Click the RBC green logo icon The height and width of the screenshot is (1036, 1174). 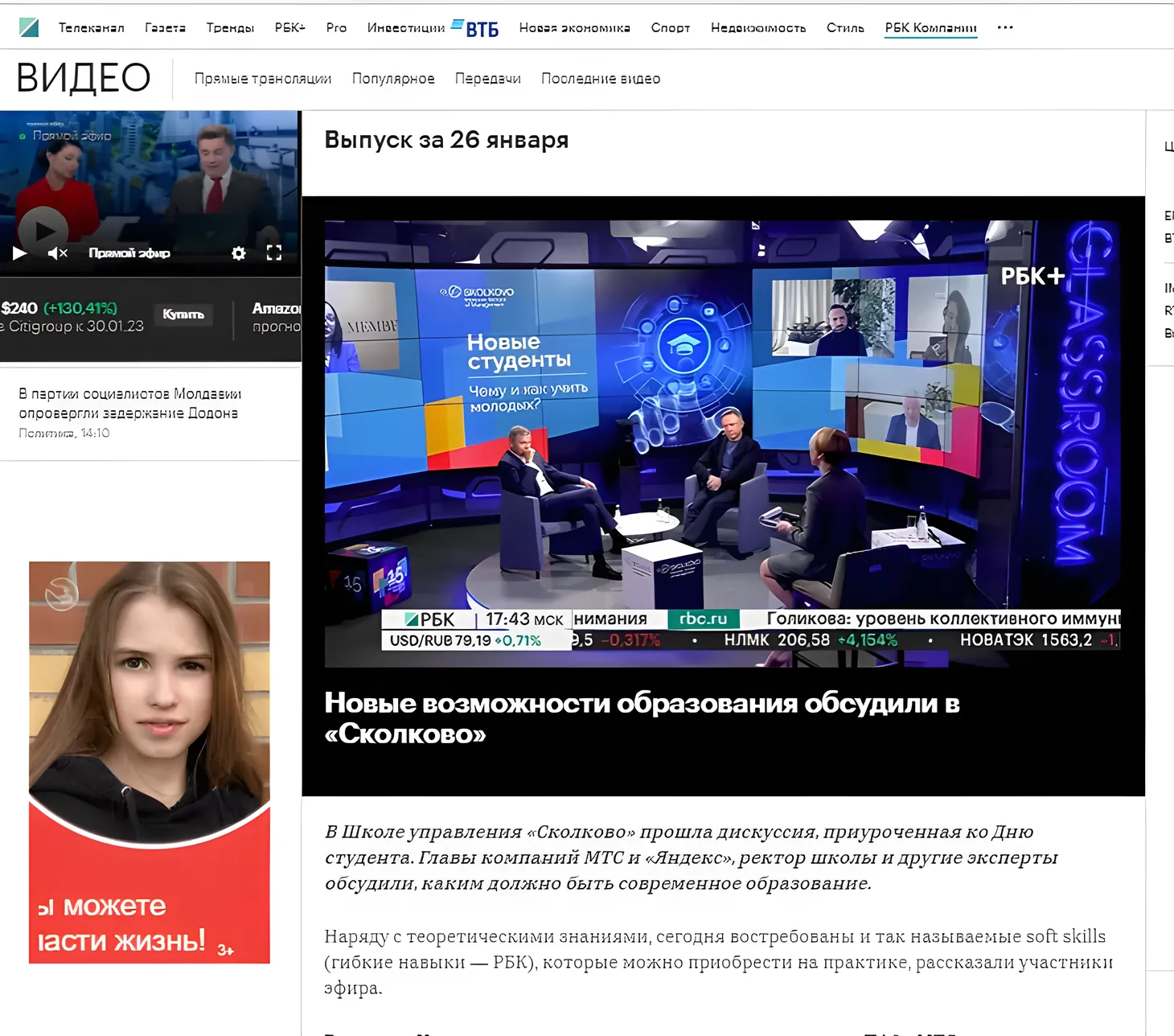click(x=29, y=28)
